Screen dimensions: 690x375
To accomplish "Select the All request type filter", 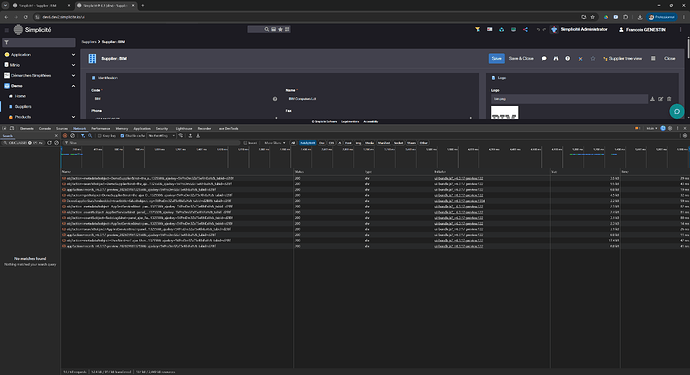I will [293, 143].
